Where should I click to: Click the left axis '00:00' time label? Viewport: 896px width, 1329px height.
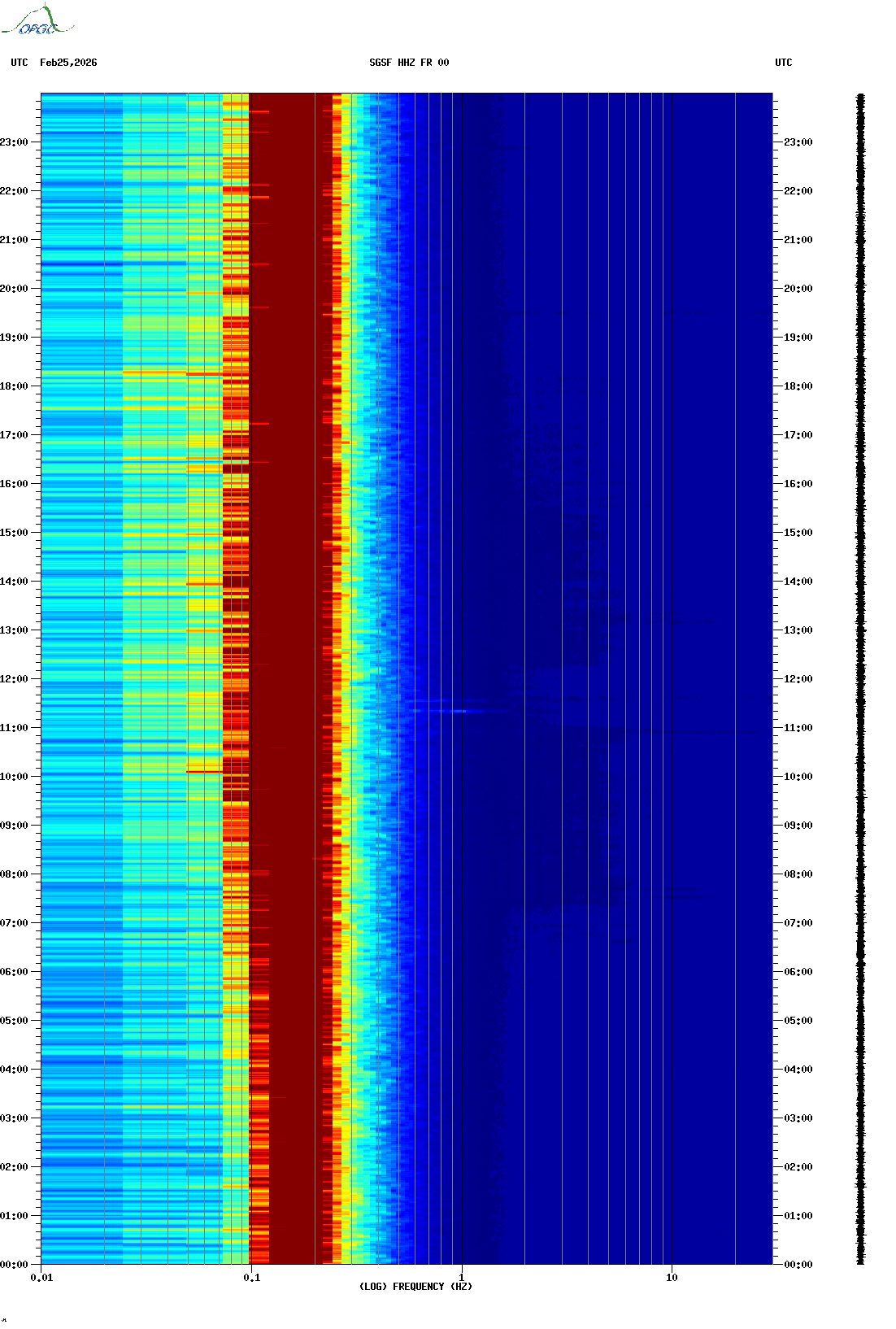click(14, 1265)
